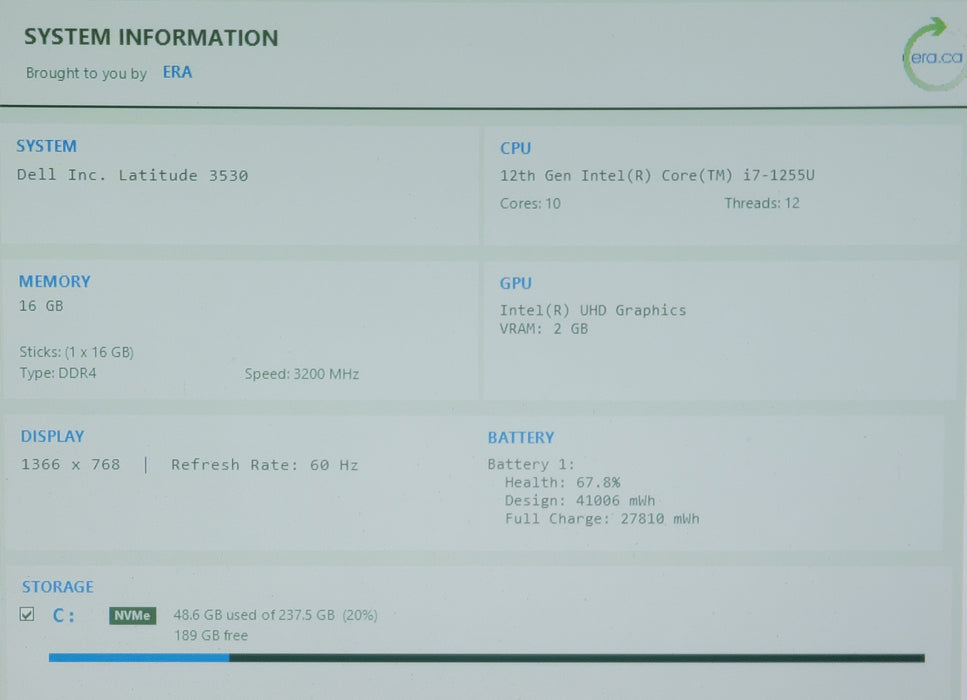Click the era.ca logo icon
Screen dimensions: 967x700
[x=932, y=56]
